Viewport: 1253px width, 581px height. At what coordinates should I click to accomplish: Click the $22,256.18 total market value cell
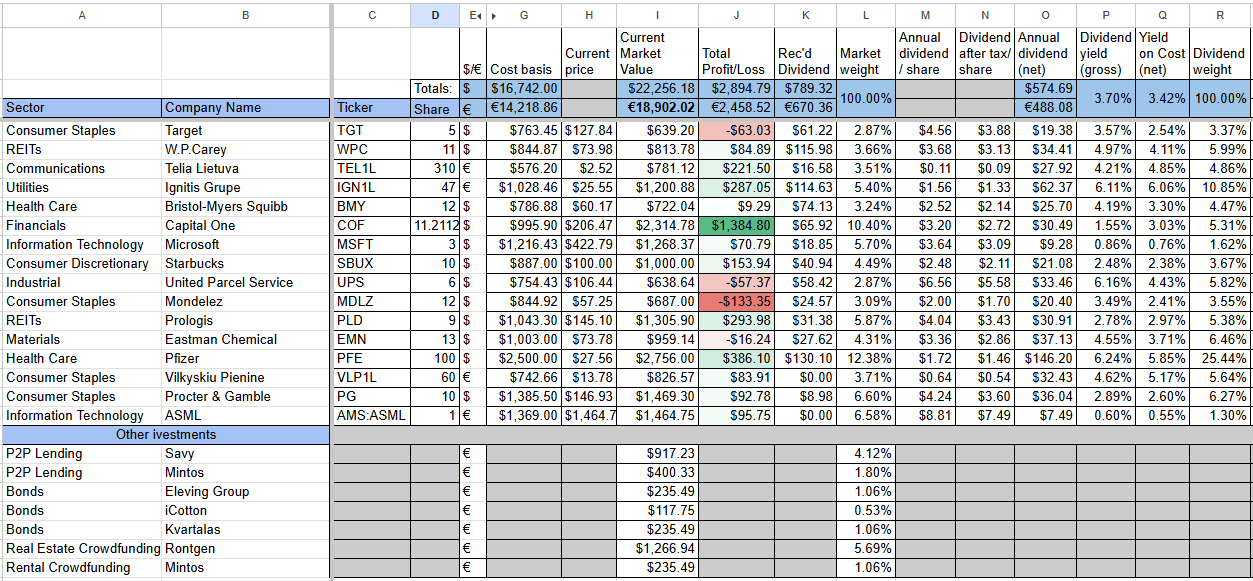click(657, 89)
